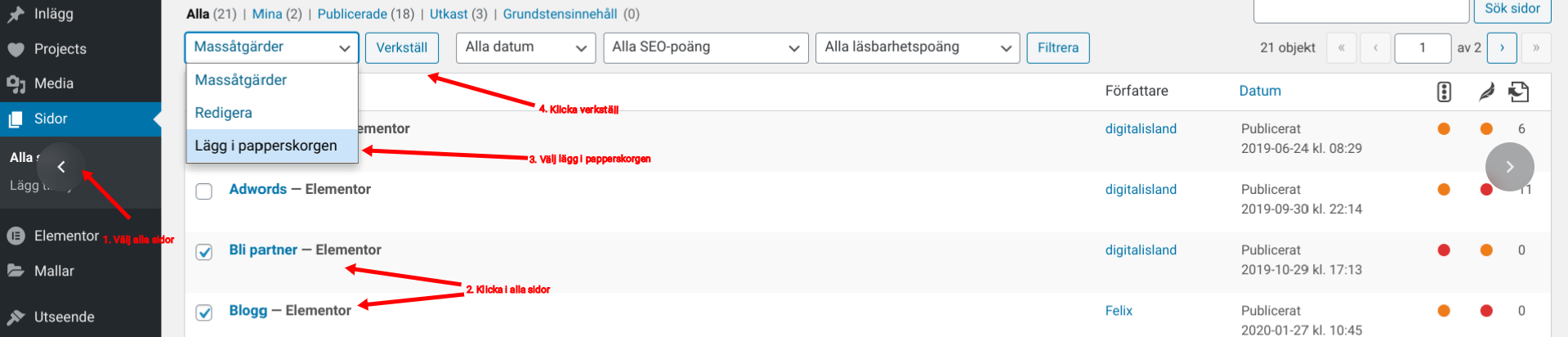Click the Projects heart icon
Viewport: 1568px width, 337px height.
[16, 49]
